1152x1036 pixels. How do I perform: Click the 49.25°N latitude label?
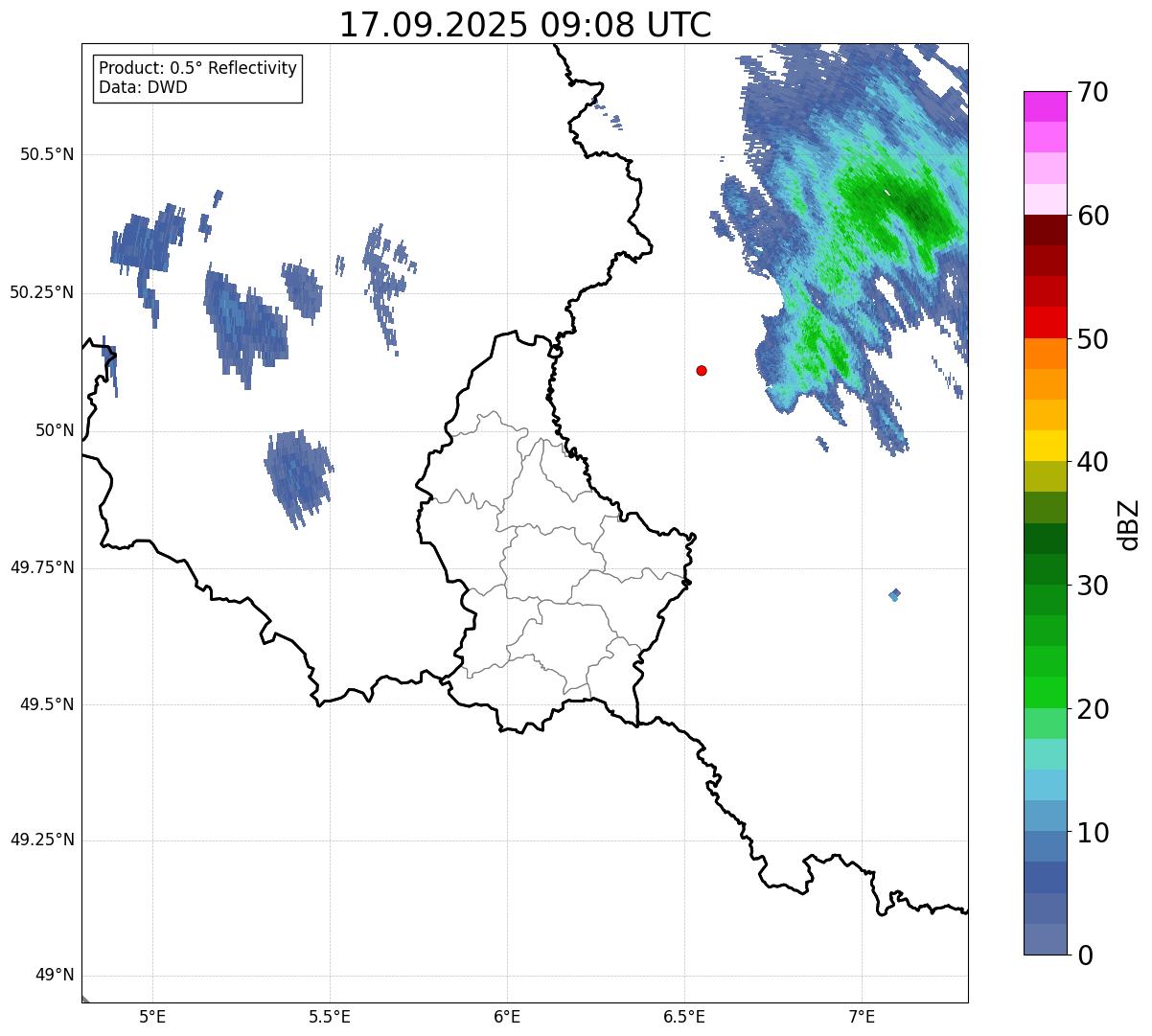pyautogui.click(x=42, y=840)
